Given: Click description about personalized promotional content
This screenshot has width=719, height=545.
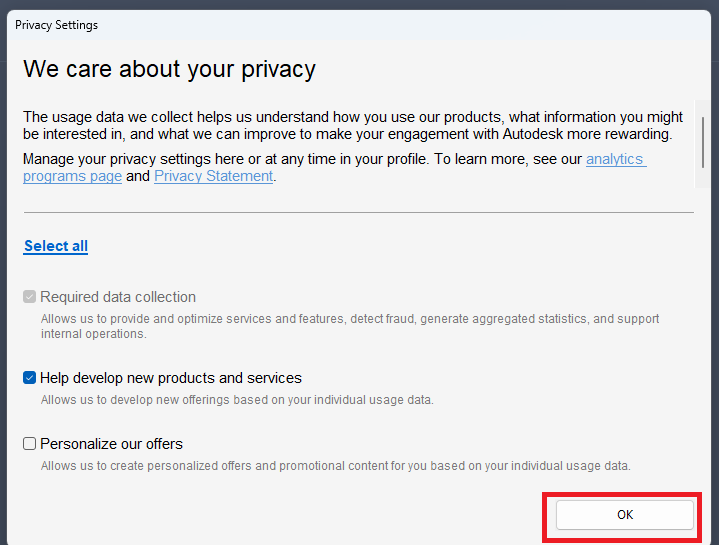Looking at the screenshot, I should 335,466.
